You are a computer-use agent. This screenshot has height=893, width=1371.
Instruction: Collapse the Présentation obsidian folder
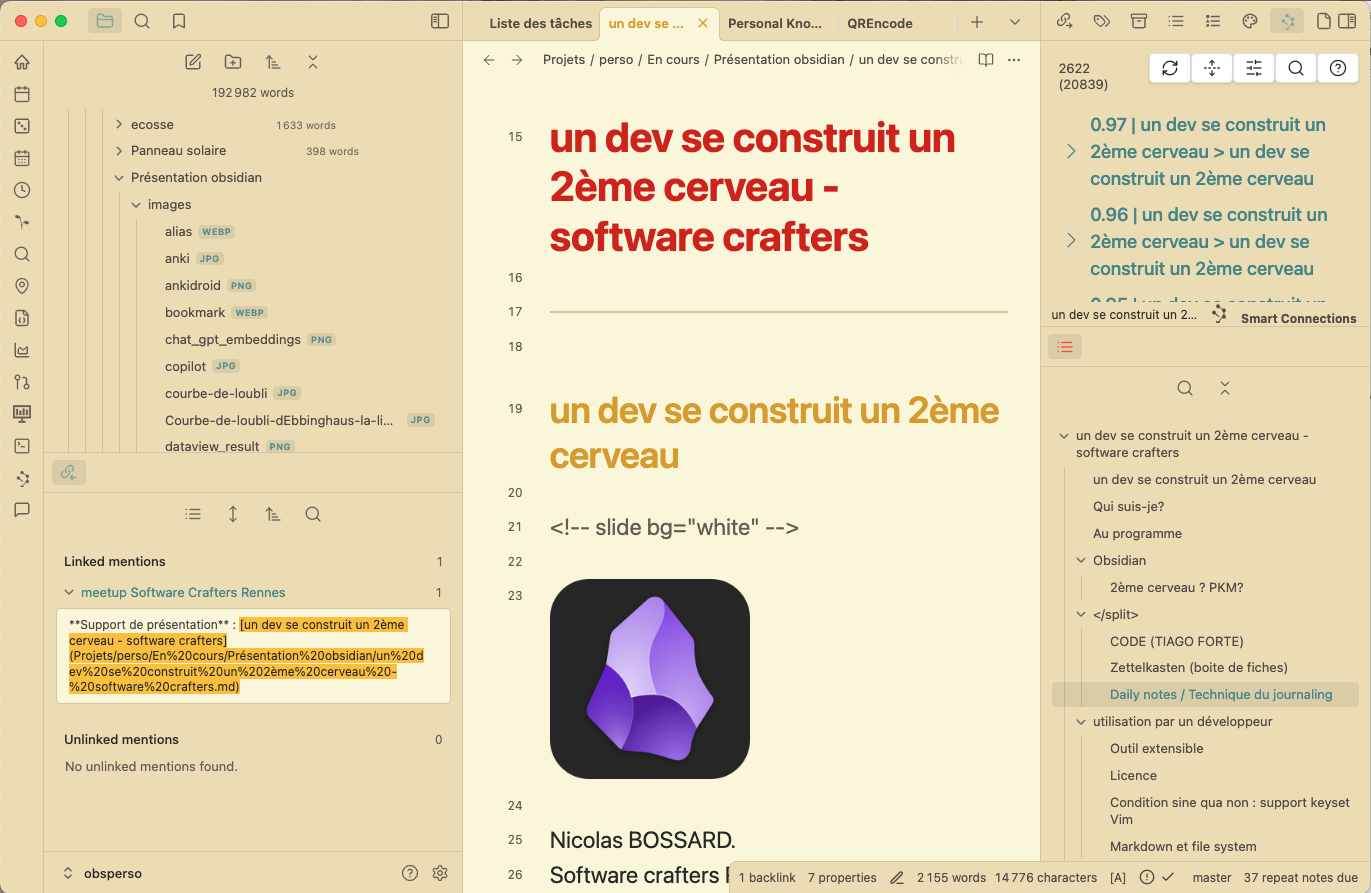coord(119,178)
